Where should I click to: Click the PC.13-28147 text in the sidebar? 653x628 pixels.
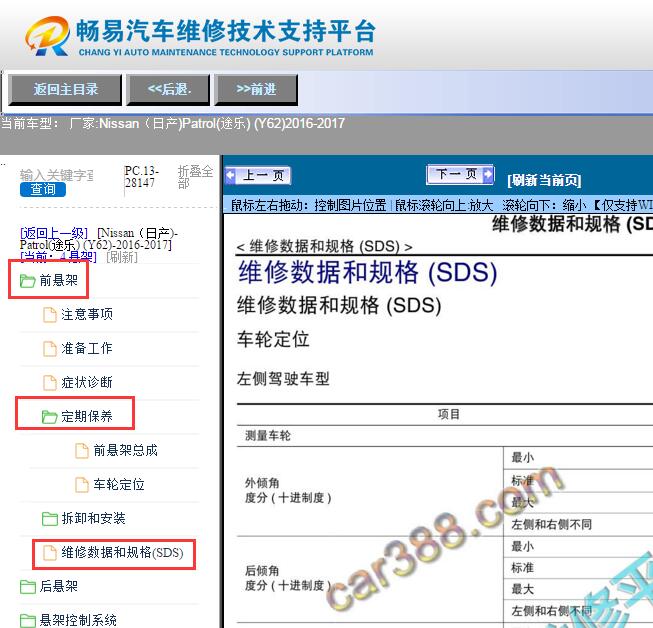(142, 177)
